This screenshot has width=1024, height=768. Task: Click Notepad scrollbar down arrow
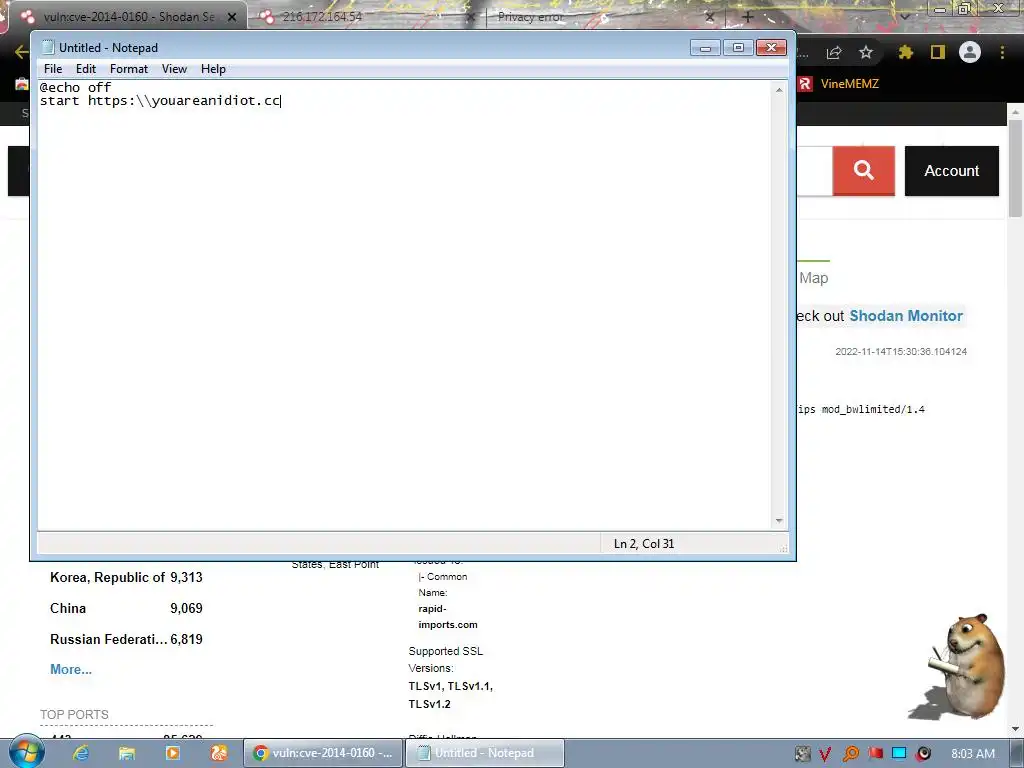click(779, 520)
